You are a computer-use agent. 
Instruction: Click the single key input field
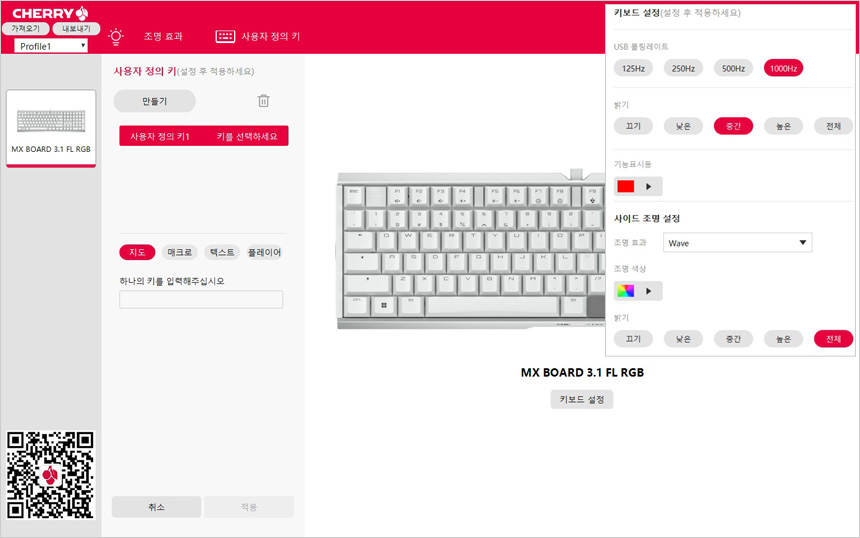point(201,299)
